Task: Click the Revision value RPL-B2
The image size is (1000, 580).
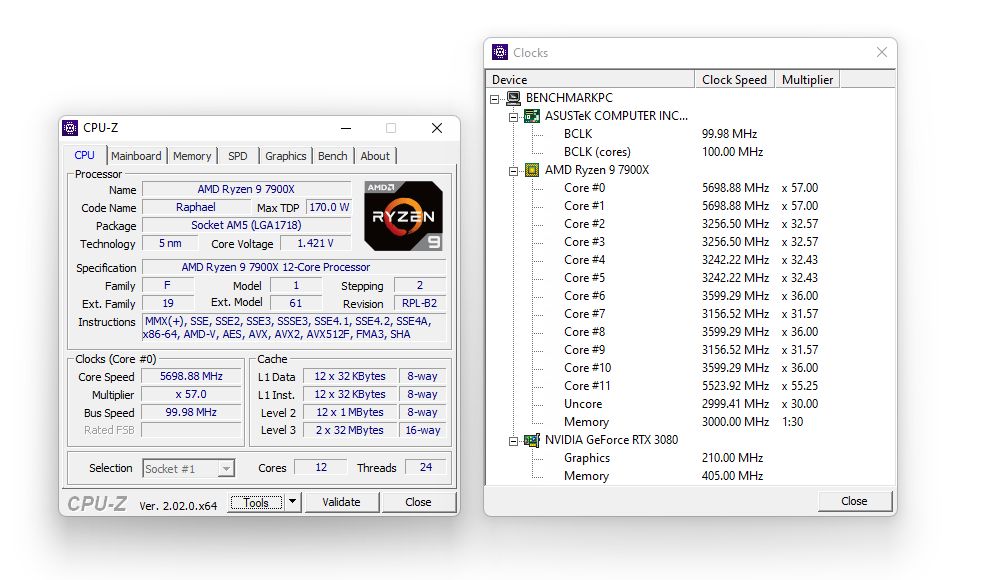Action: tap(420, 303)
